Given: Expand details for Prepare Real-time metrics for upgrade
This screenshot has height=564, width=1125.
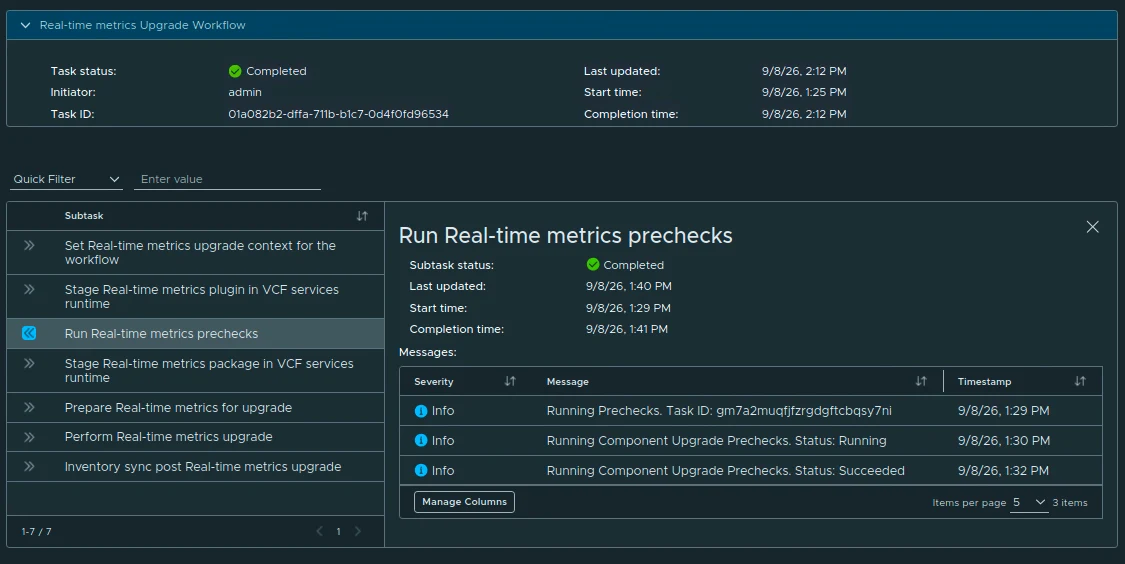Looking at the screenshot, I should (29, 408).
